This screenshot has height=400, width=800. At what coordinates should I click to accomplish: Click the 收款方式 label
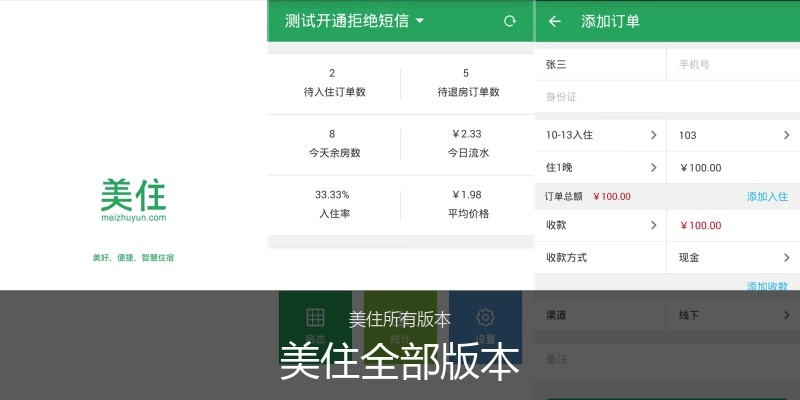point(566,258)
